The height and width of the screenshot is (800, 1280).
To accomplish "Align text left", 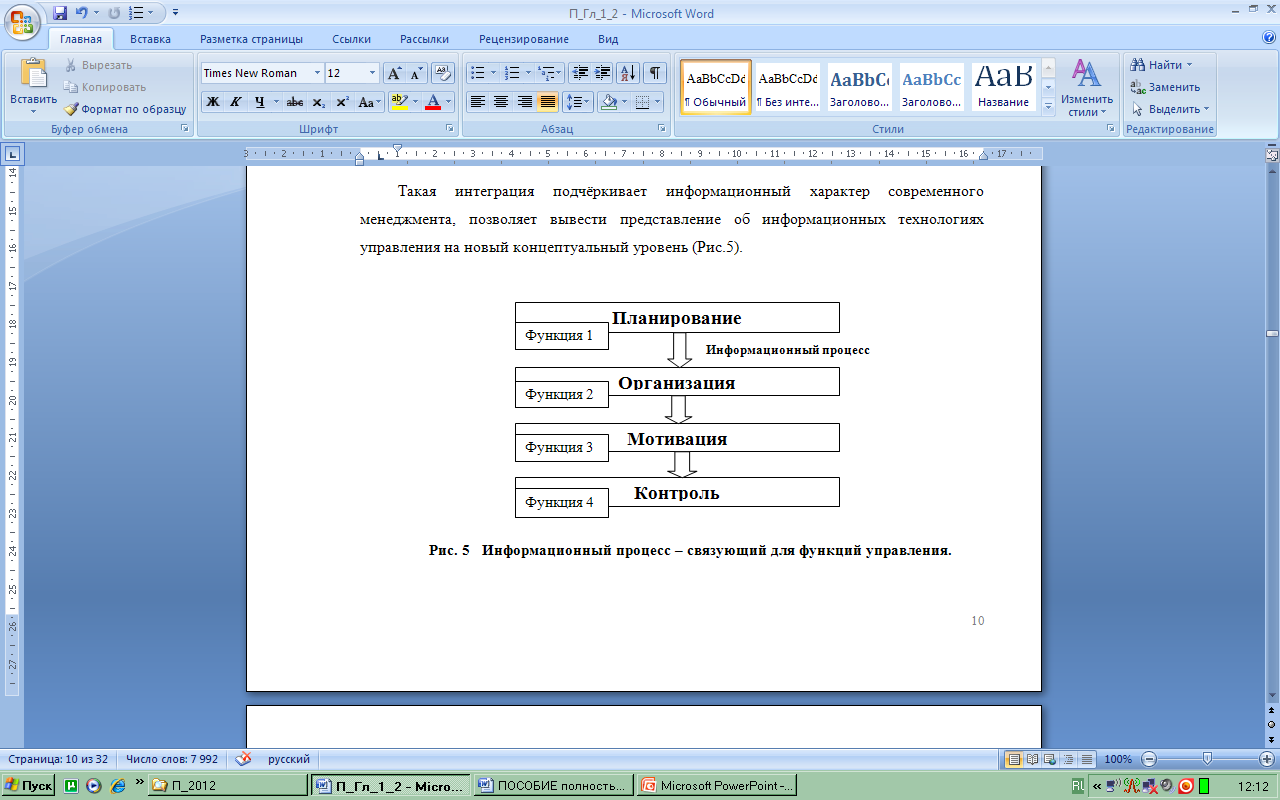I will pyautogui.click(x=478, y=102).
